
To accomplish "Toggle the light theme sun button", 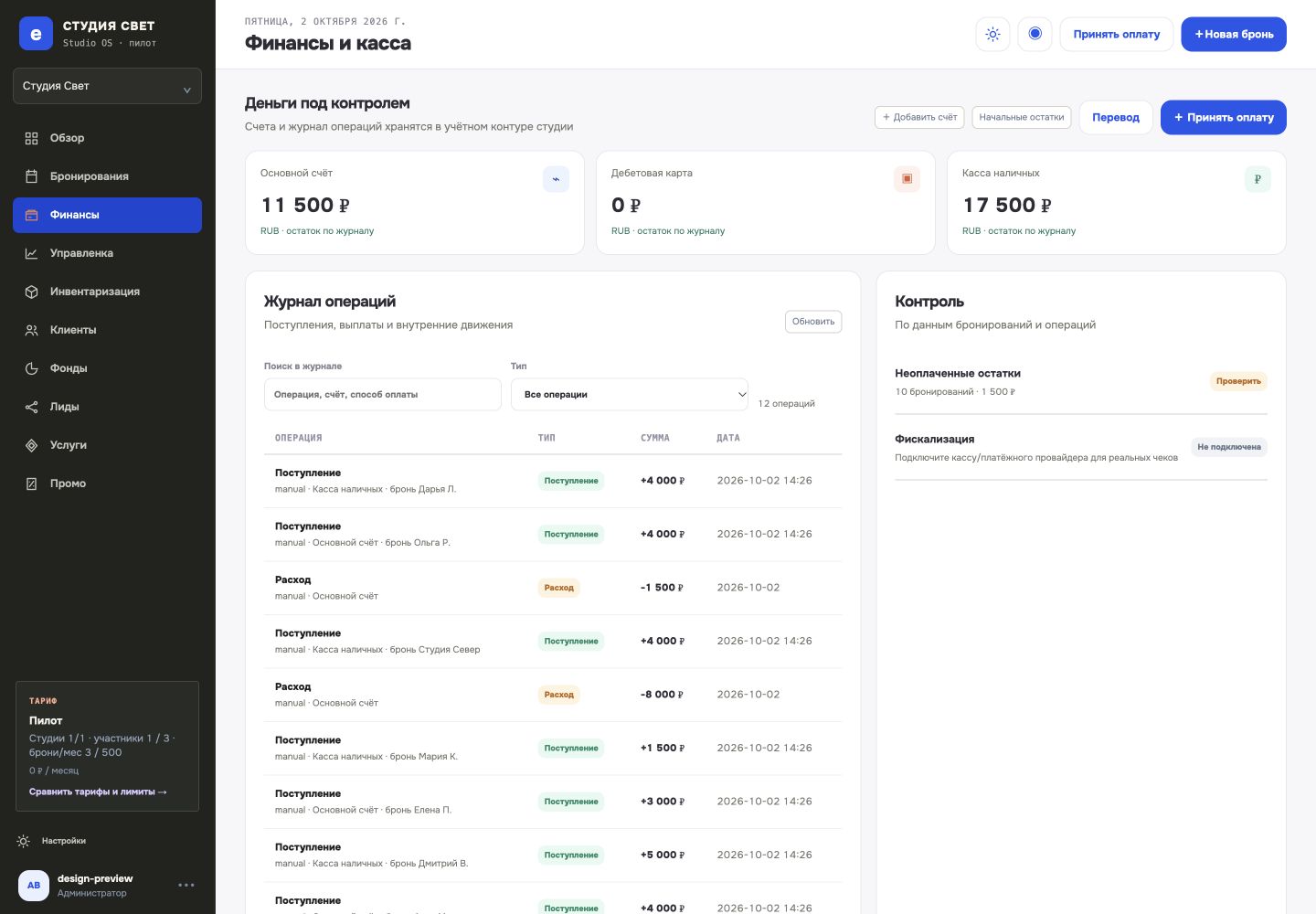I will click(x=992, y=35).
